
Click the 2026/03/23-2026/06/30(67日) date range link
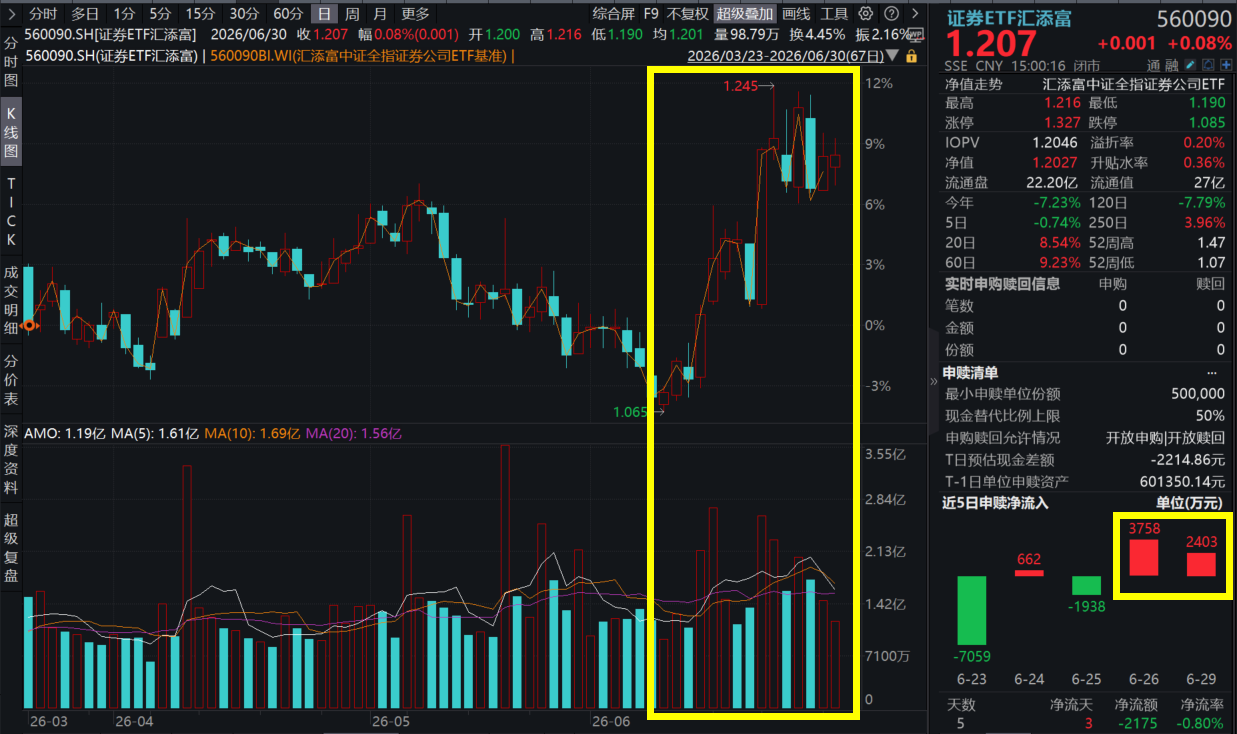tap(785, 56)
